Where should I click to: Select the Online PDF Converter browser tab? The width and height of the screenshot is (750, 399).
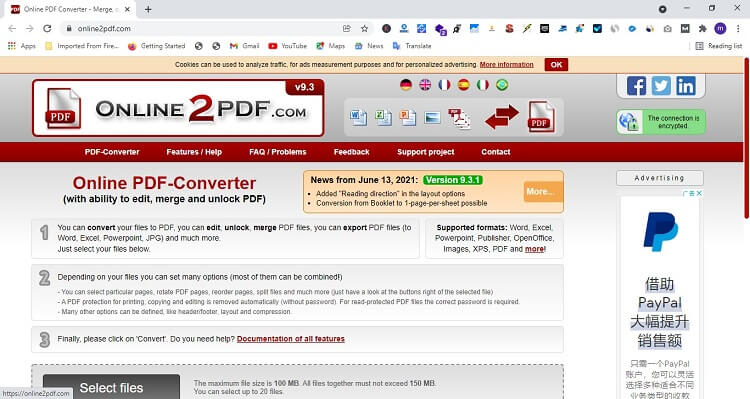pos(71,9)
